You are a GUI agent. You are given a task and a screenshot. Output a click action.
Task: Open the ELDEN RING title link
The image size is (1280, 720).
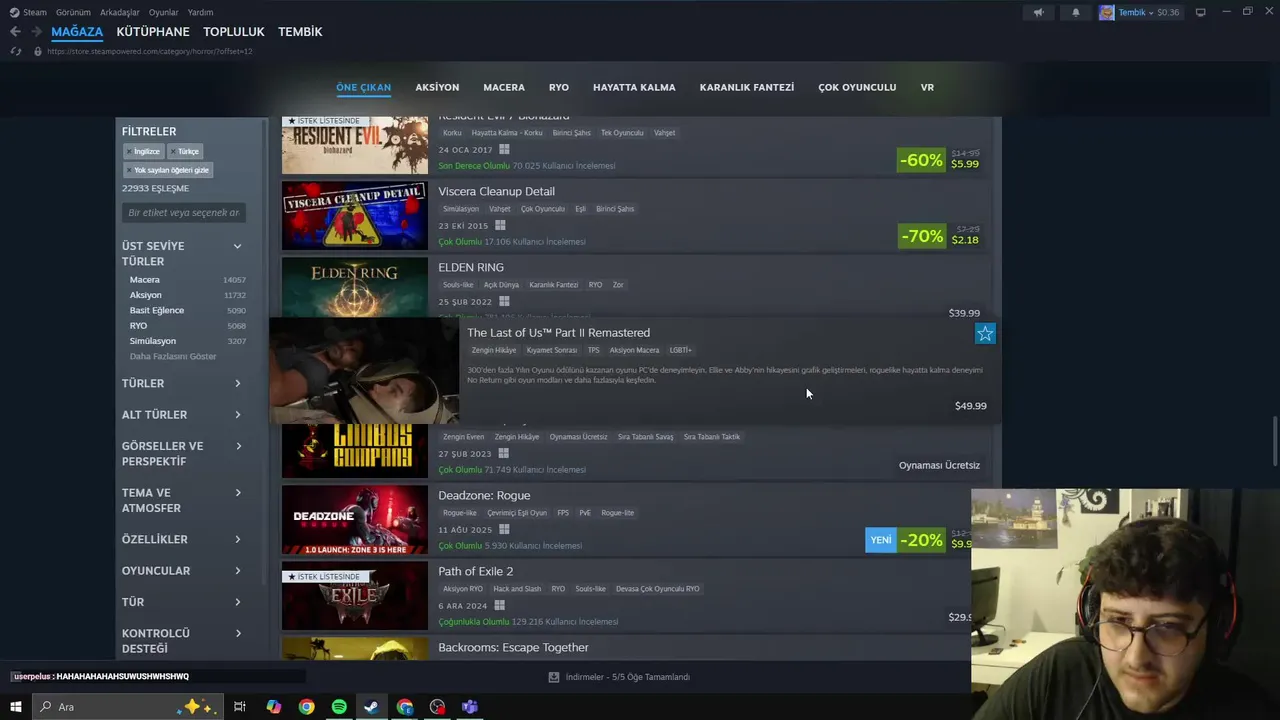[471, 267]
